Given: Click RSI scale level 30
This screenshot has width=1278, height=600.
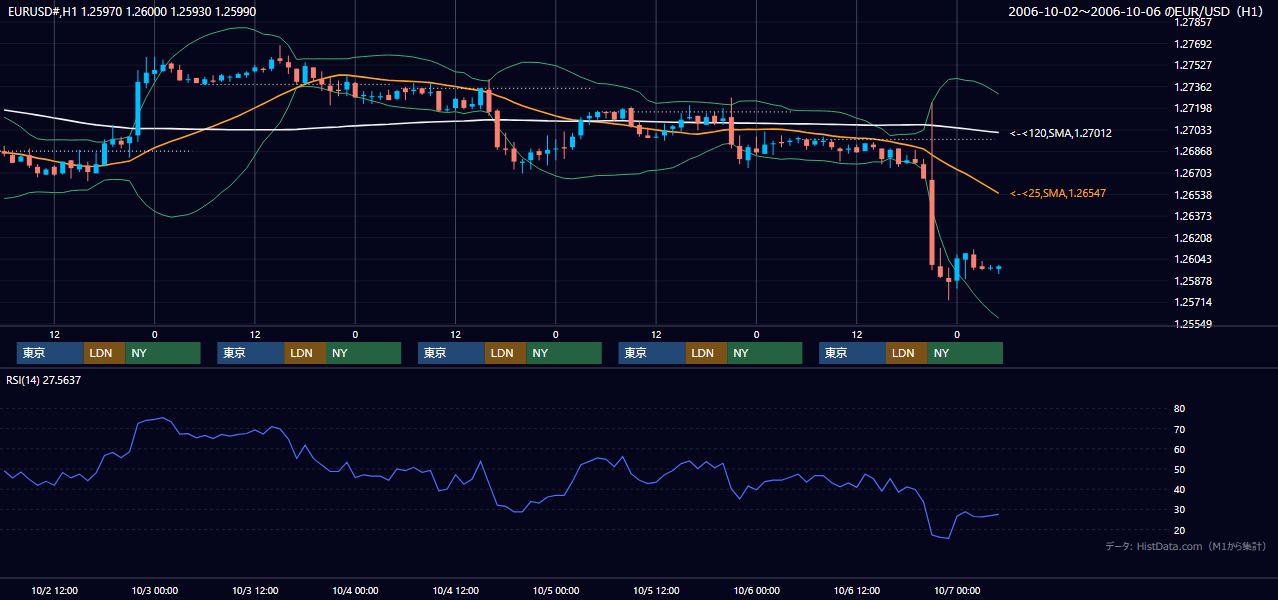Looking at the screenshot, I should click(1180, 510).
